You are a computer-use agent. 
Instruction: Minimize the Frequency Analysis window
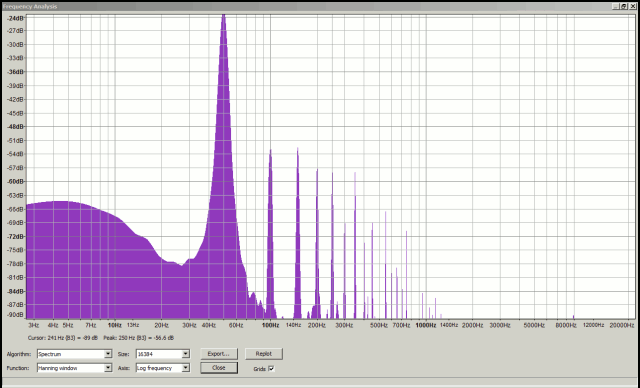(x=616, y=6)
